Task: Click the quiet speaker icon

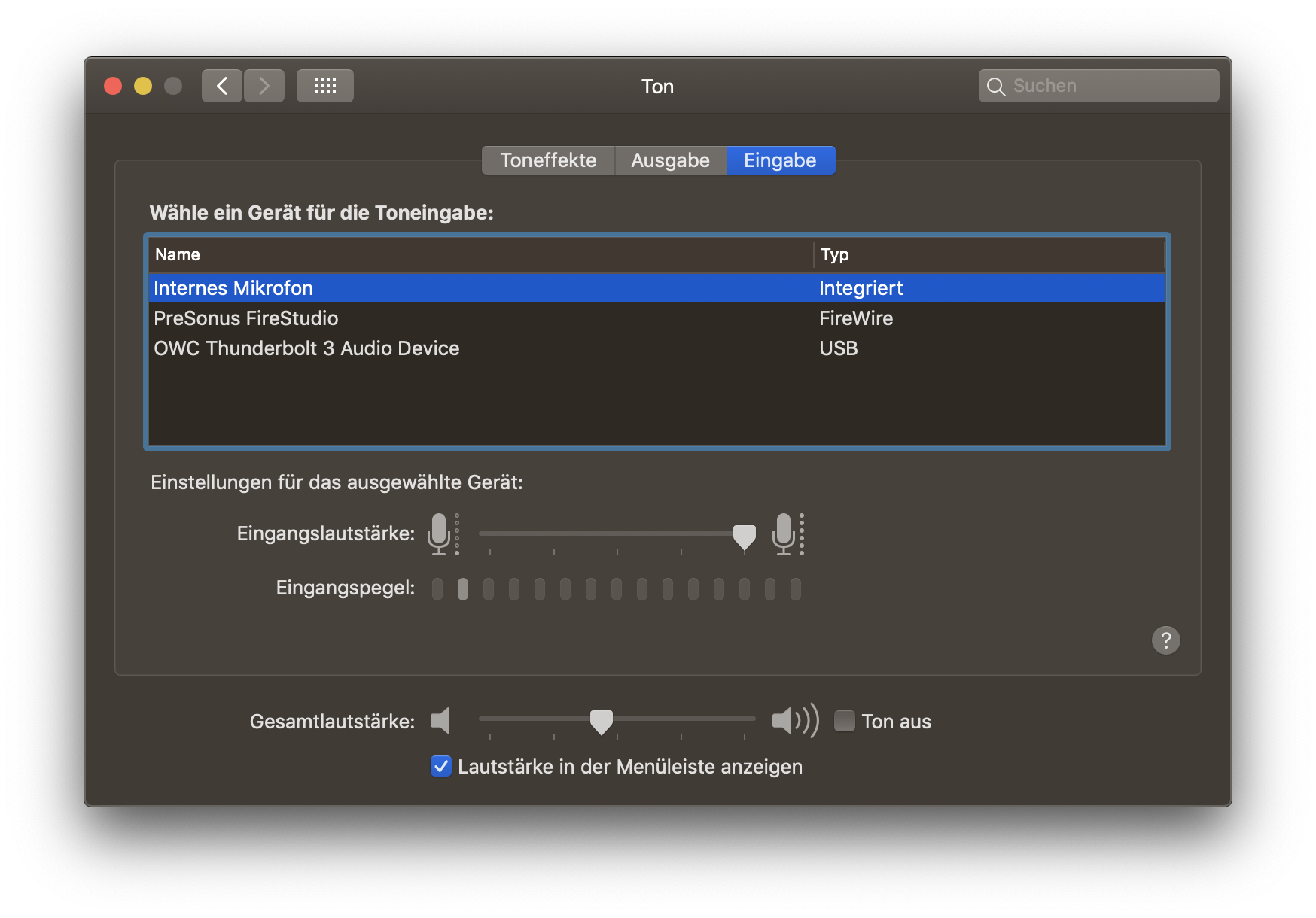Action: click(x=440, y=721)
